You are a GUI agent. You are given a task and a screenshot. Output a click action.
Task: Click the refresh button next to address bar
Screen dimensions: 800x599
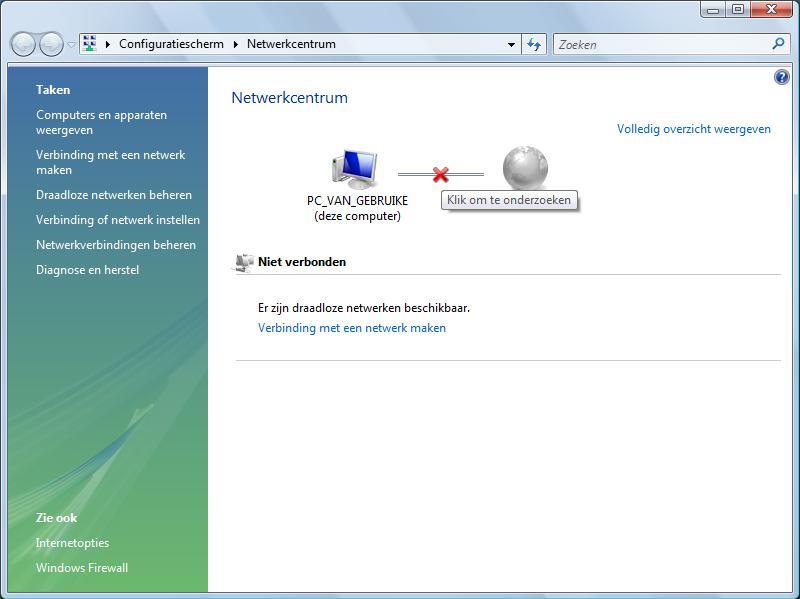click(534, 45)
